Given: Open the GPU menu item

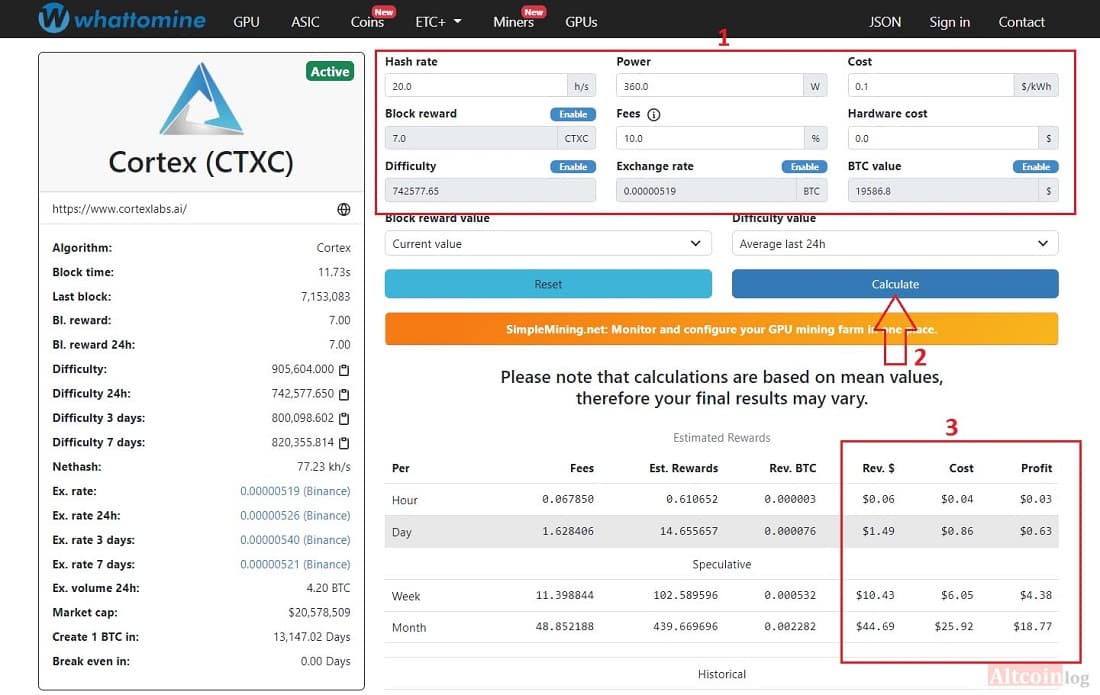Looking at the screenshot, I should (246, 22).
